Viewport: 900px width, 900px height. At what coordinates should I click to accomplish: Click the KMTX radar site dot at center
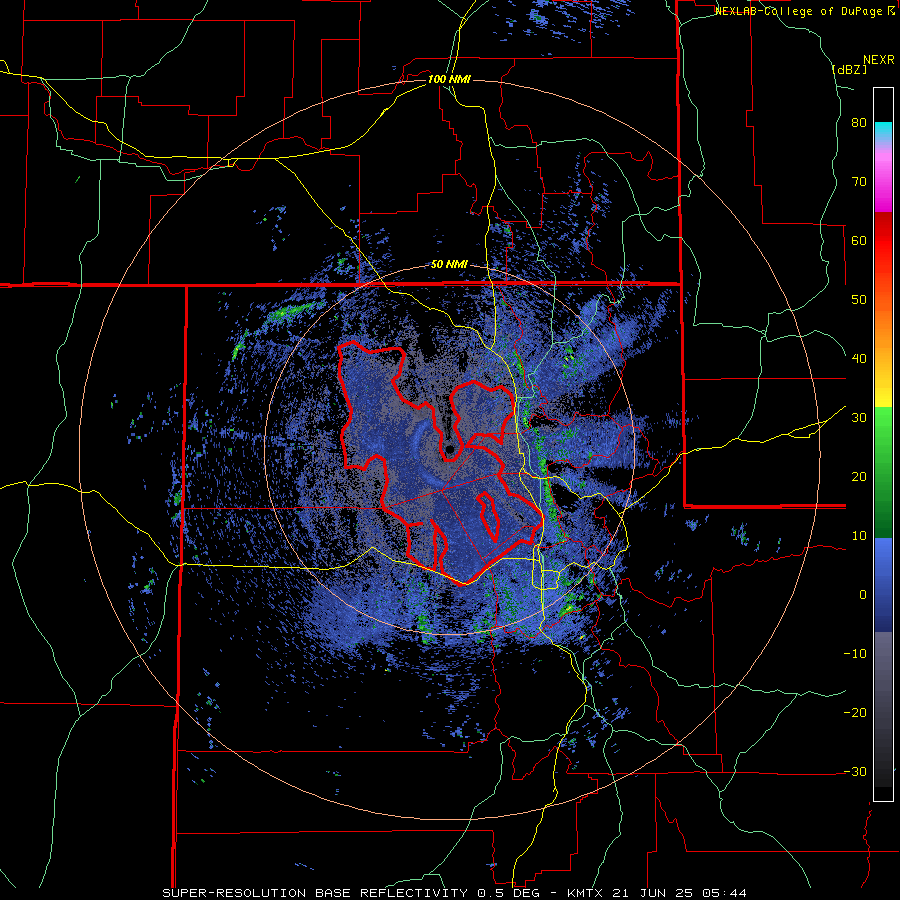(450, 449)
